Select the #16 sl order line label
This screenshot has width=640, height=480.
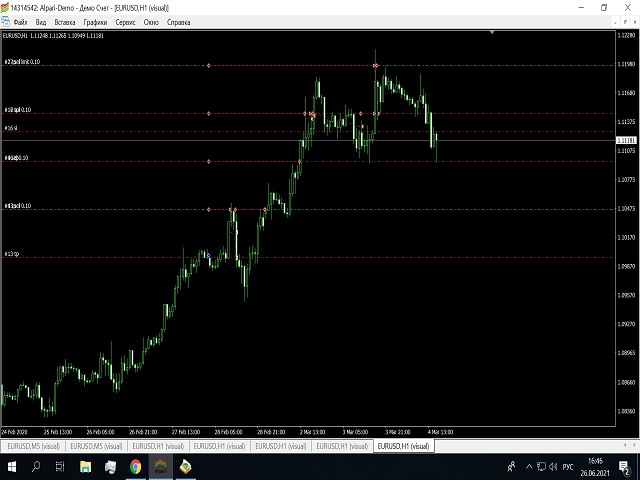click(11, 128)
